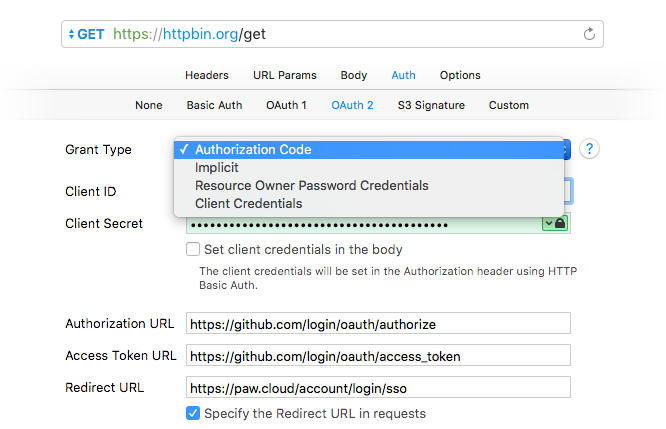Click the Authorization URL label

[x=120, y=324]
